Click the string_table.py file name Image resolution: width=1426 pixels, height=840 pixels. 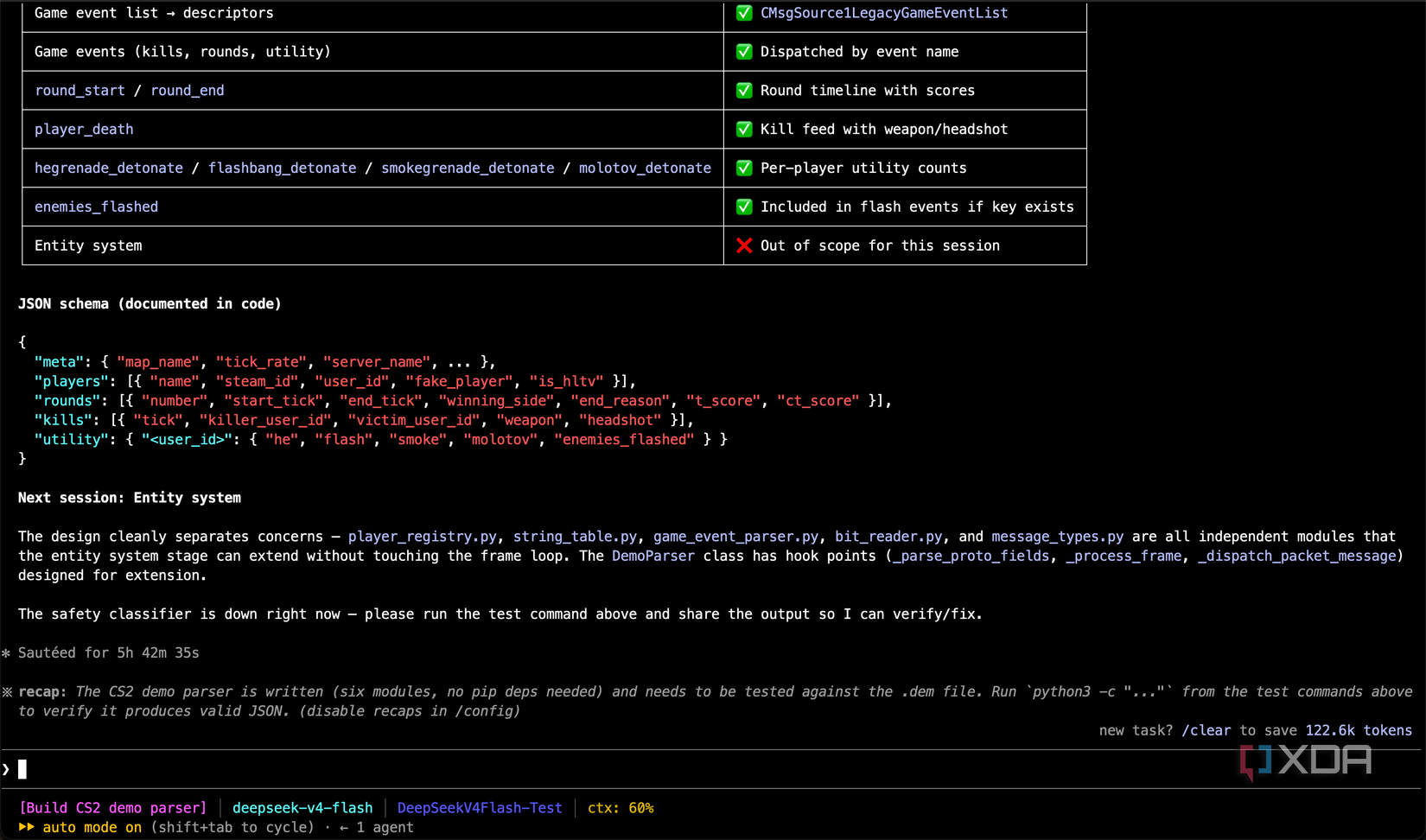575,537
